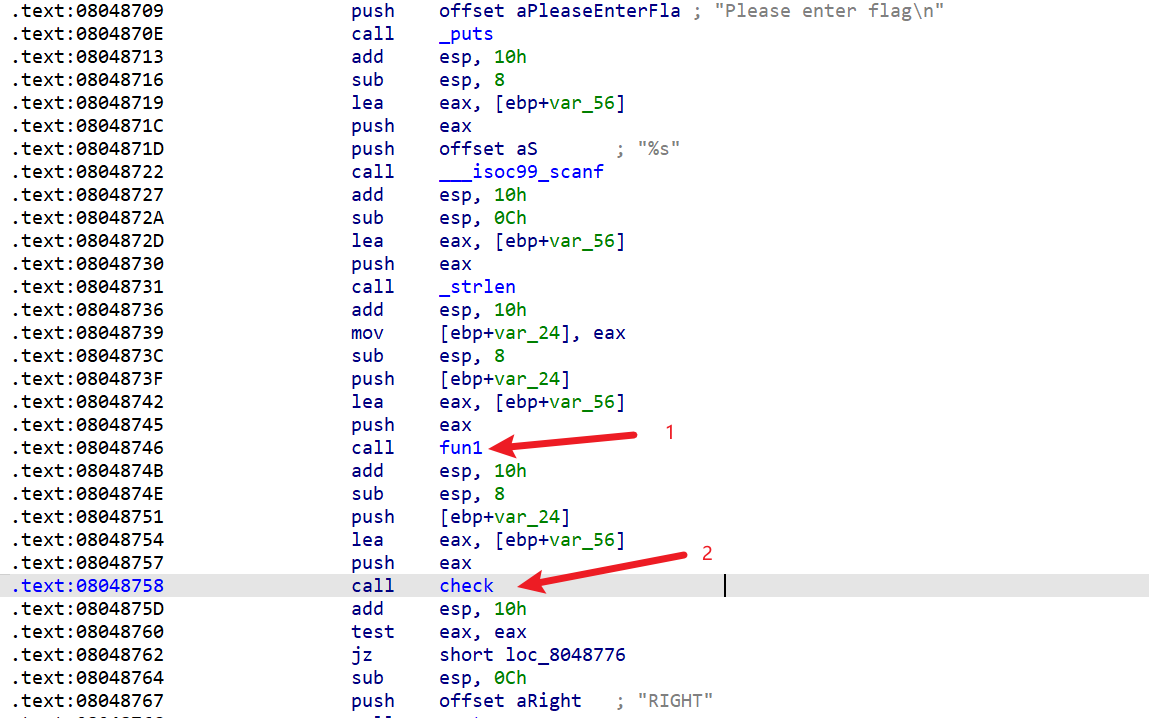Select address .text:08048767
This screenshot has width=1149, height=718.
(x=87, y=700)
